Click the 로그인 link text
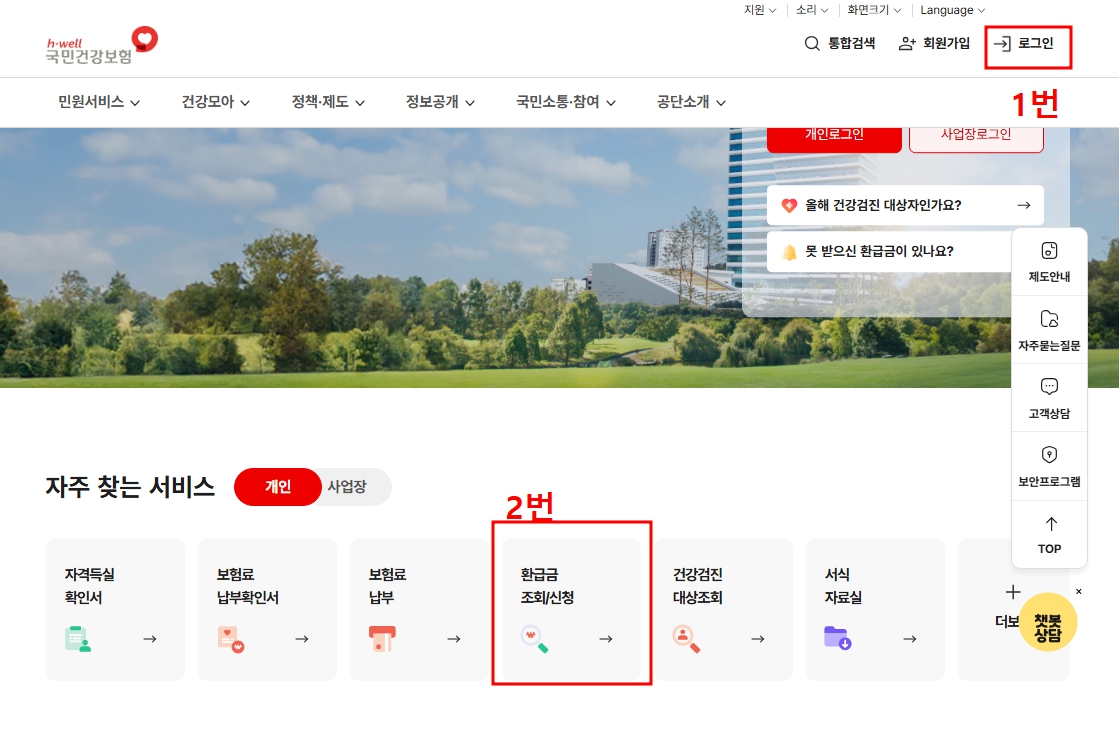The width and height of the screenshot is (1119, 755). [1036, 44]
